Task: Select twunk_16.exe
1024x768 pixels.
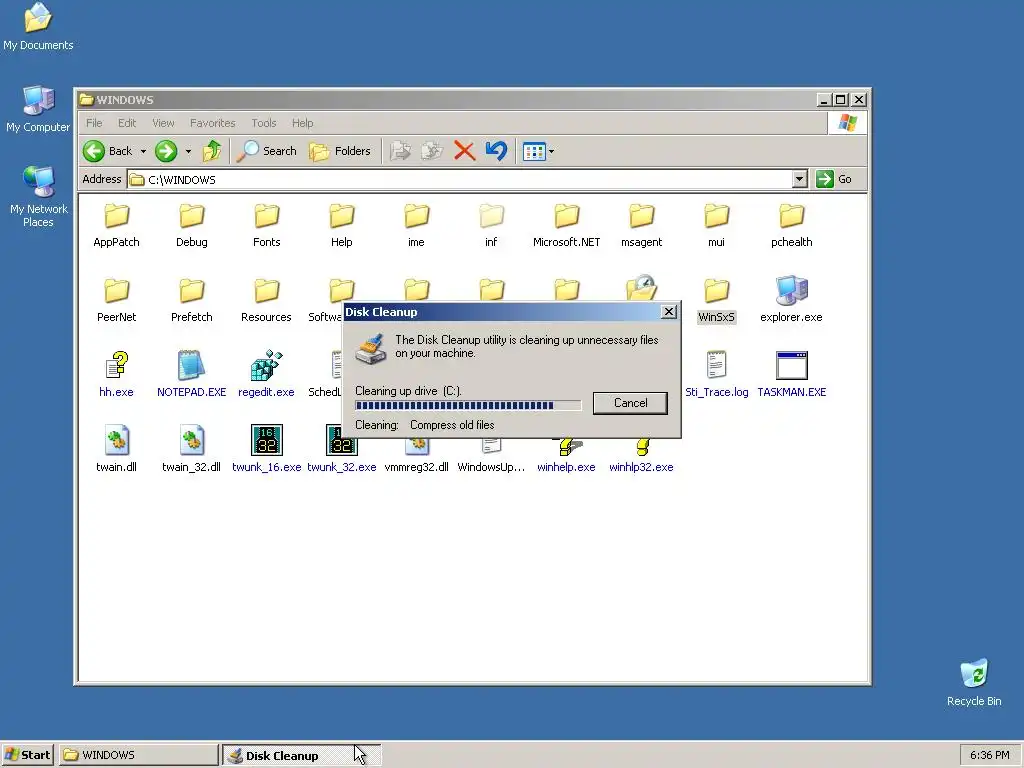Action: coord(266,451)
